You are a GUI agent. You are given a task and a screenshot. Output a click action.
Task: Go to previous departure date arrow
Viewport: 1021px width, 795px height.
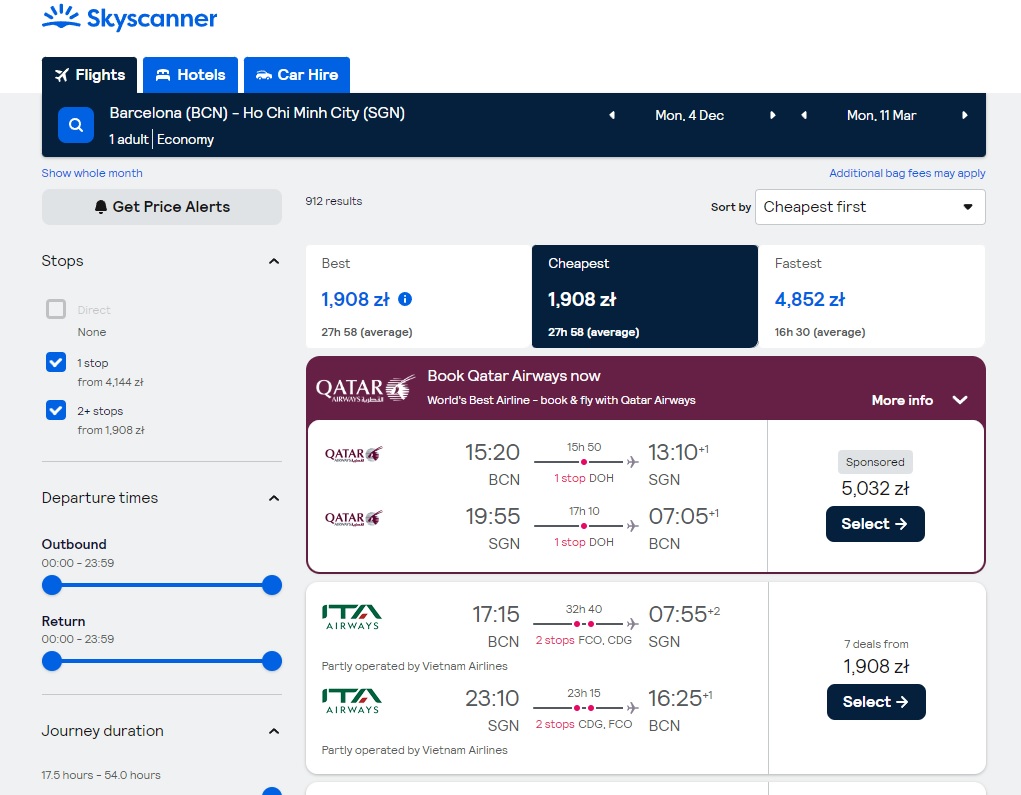611,115
